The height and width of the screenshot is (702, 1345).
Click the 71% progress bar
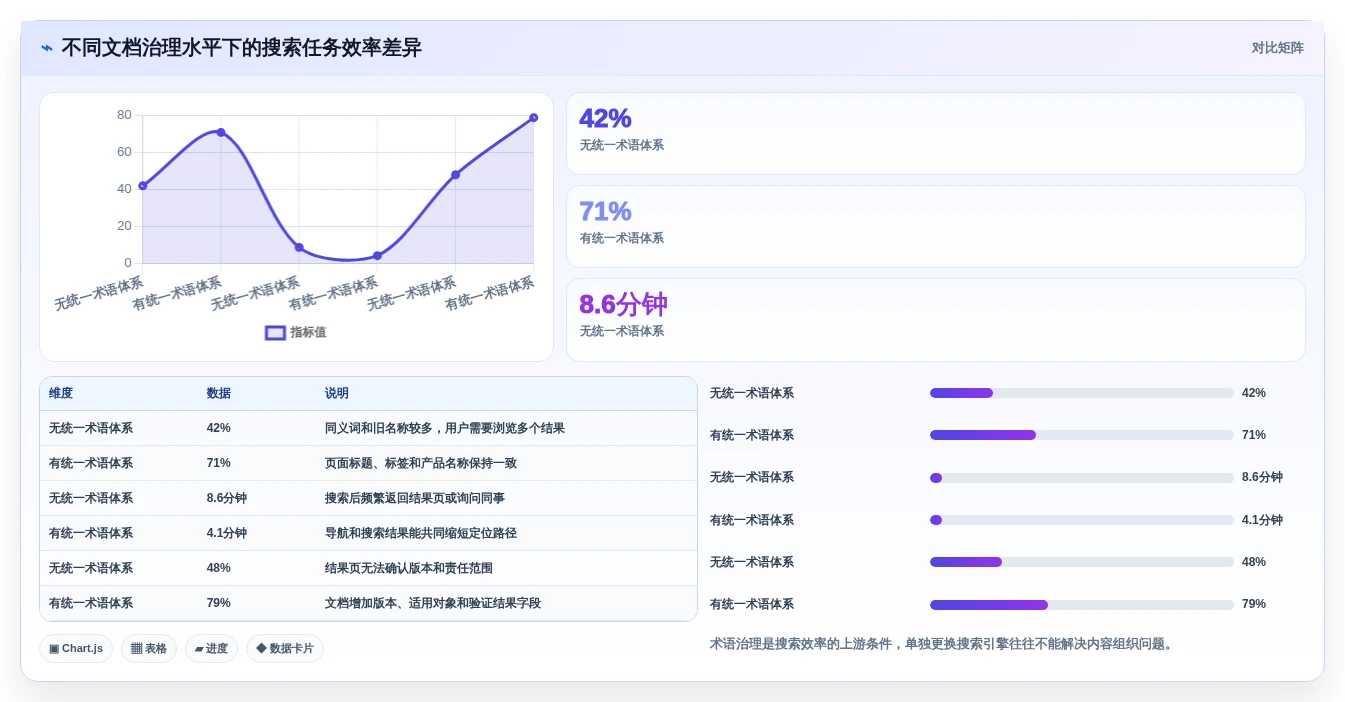click(x=1081, y=435)
